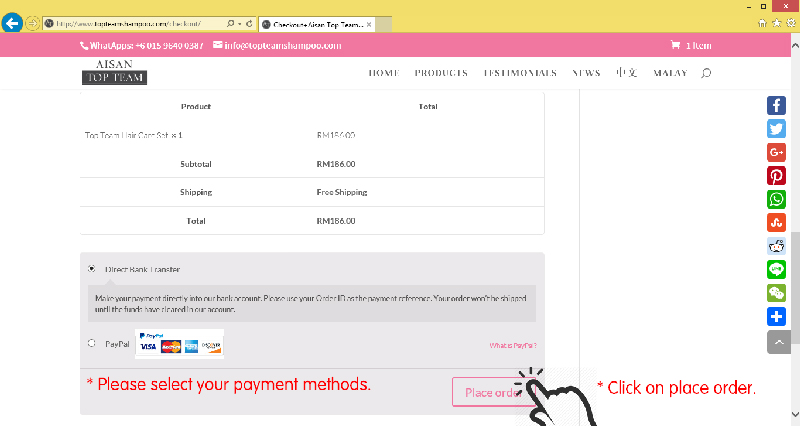This screenshot has height=426, width=800.
Task: Click the Place order button
Action: (x=492, y=392)
